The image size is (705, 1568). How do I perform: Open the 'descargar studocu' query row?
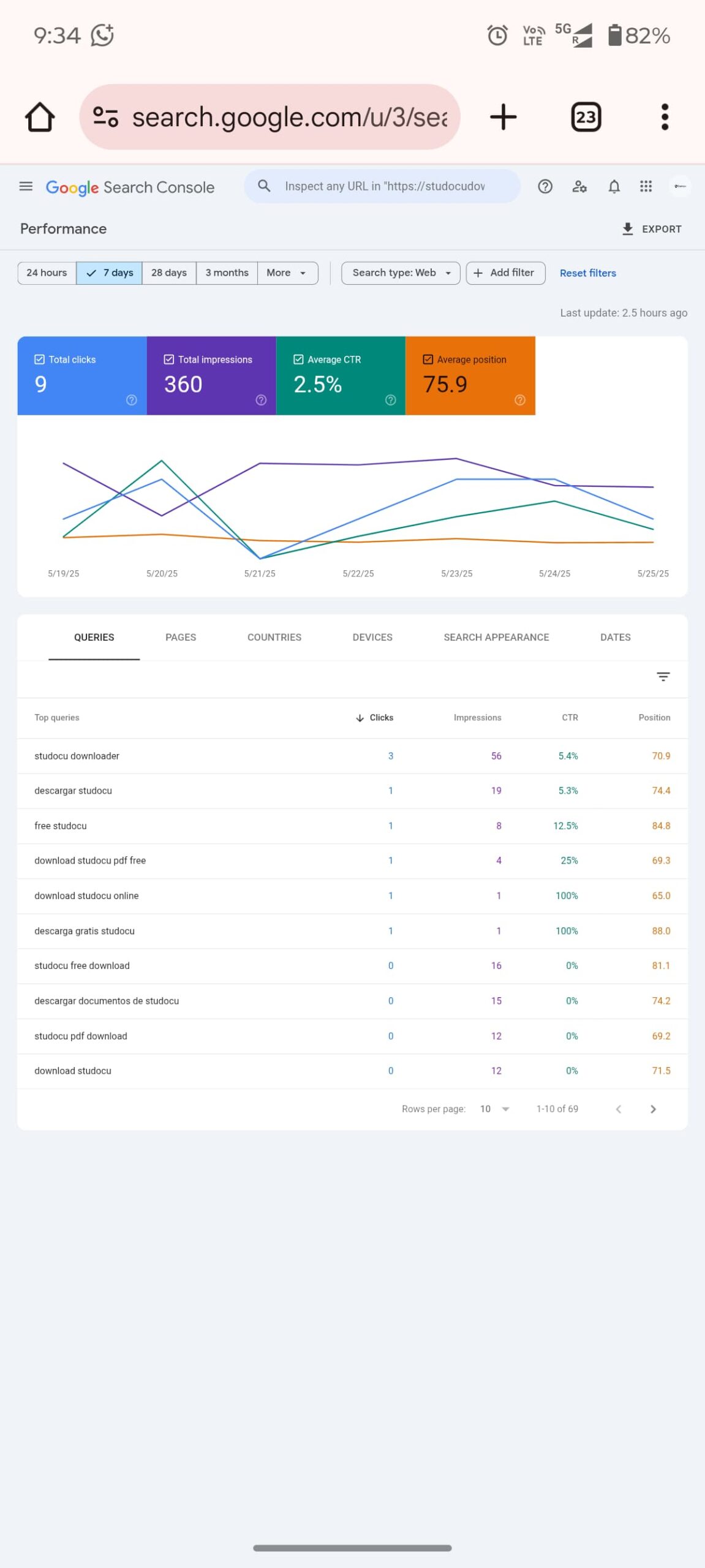point(352,791)
